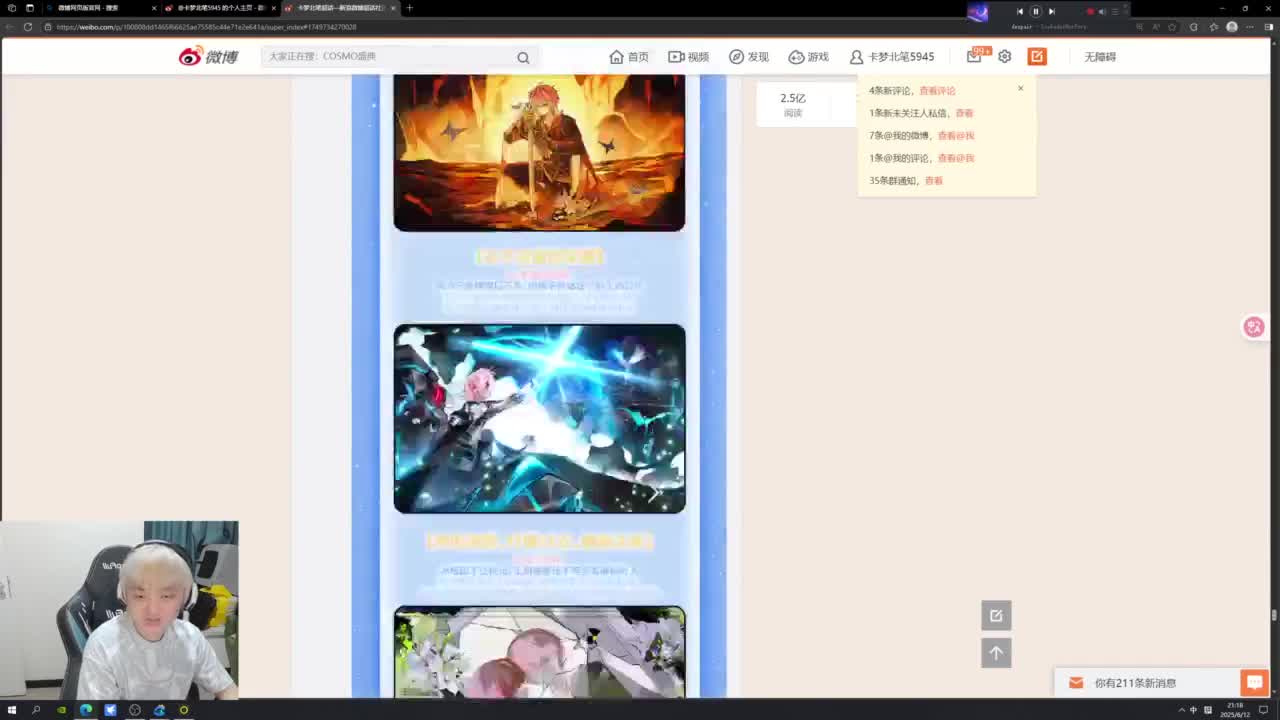Image resolution: width=1280 pixels, height=720 pixels.
Task: Open Microsoft Edge from taskbar
Action: click(x=86, y=710)
